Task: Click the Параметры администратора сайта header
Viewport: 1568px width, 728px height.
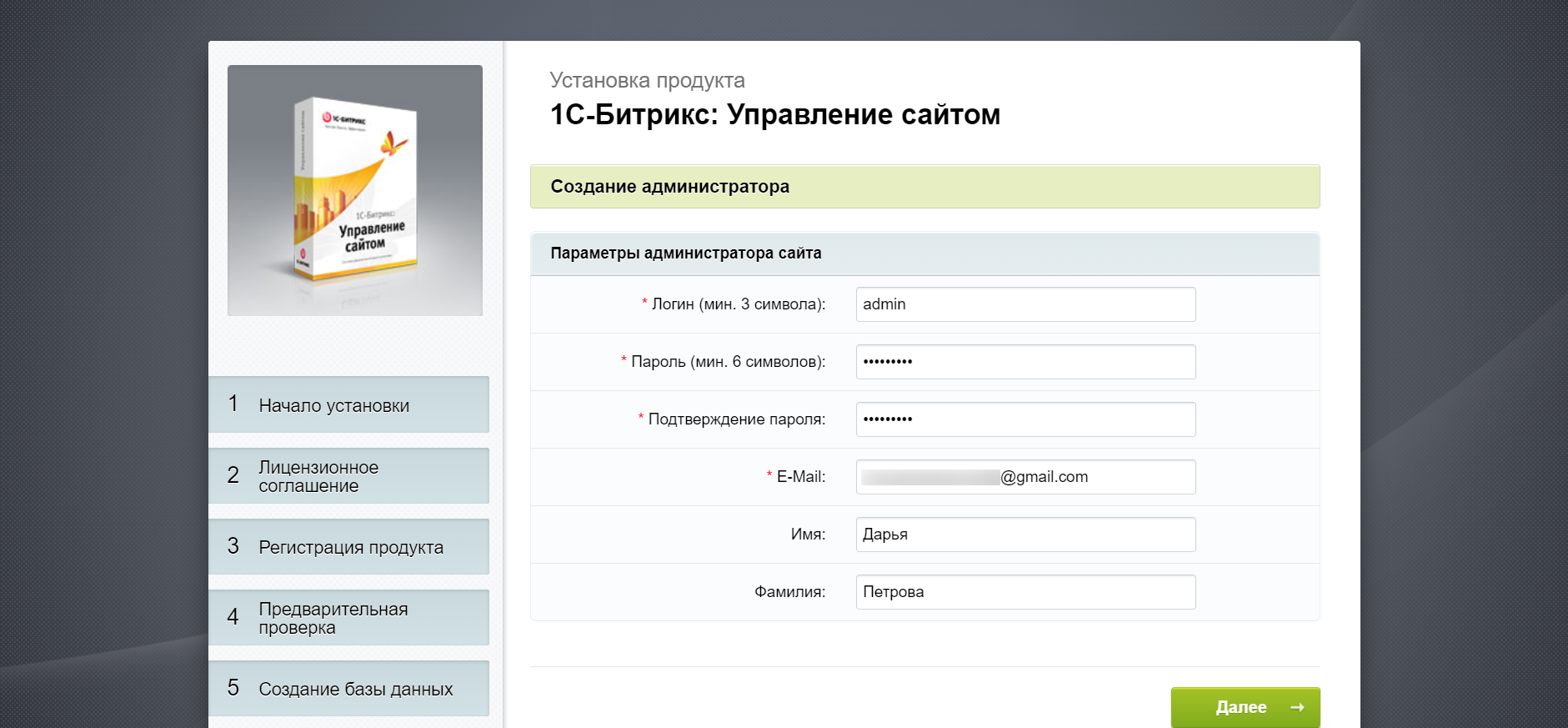Action: click(x=925, y=254)
